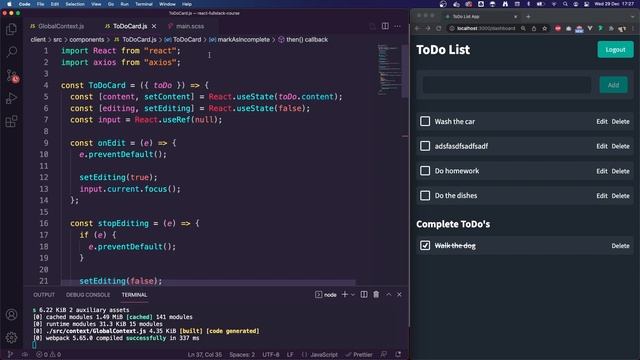640x360 pixels.
Task: Open the 'client' breadcrumb folder
Action: [38, 40]
